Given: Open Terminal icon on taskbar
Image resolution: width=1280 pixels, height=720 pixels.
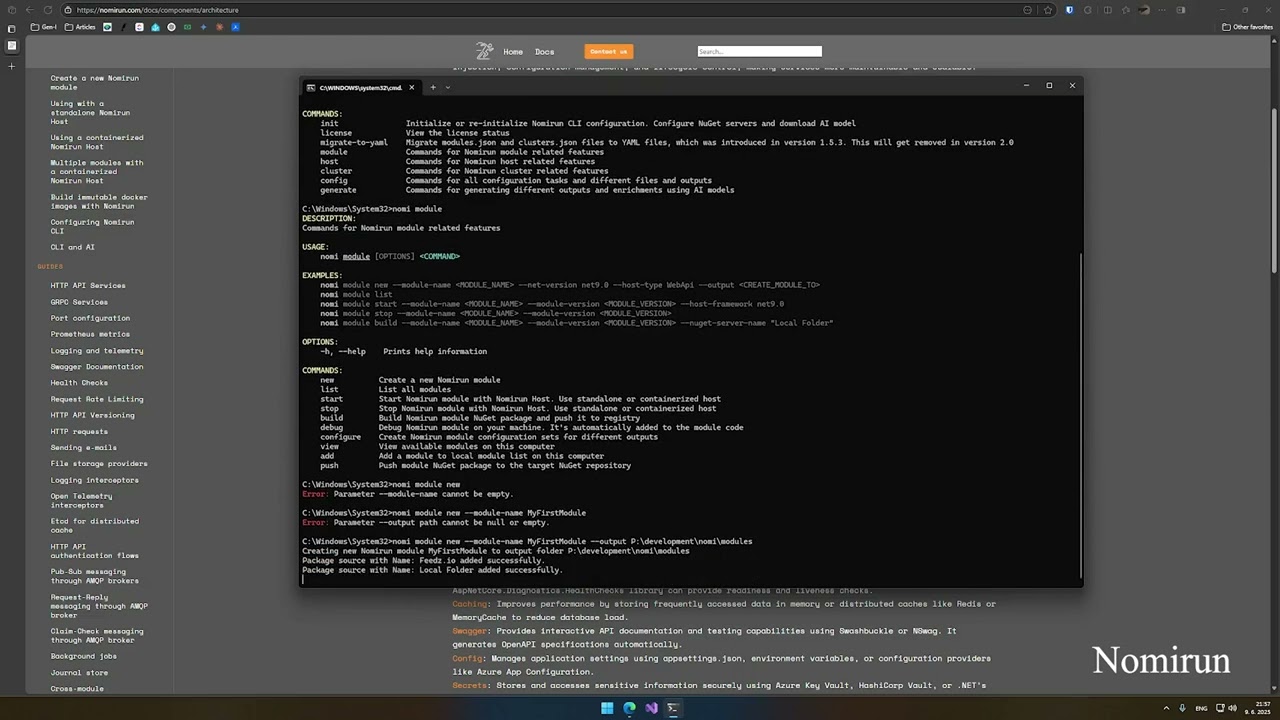Looking at the screenshot, I should click(x=673, y=708).
